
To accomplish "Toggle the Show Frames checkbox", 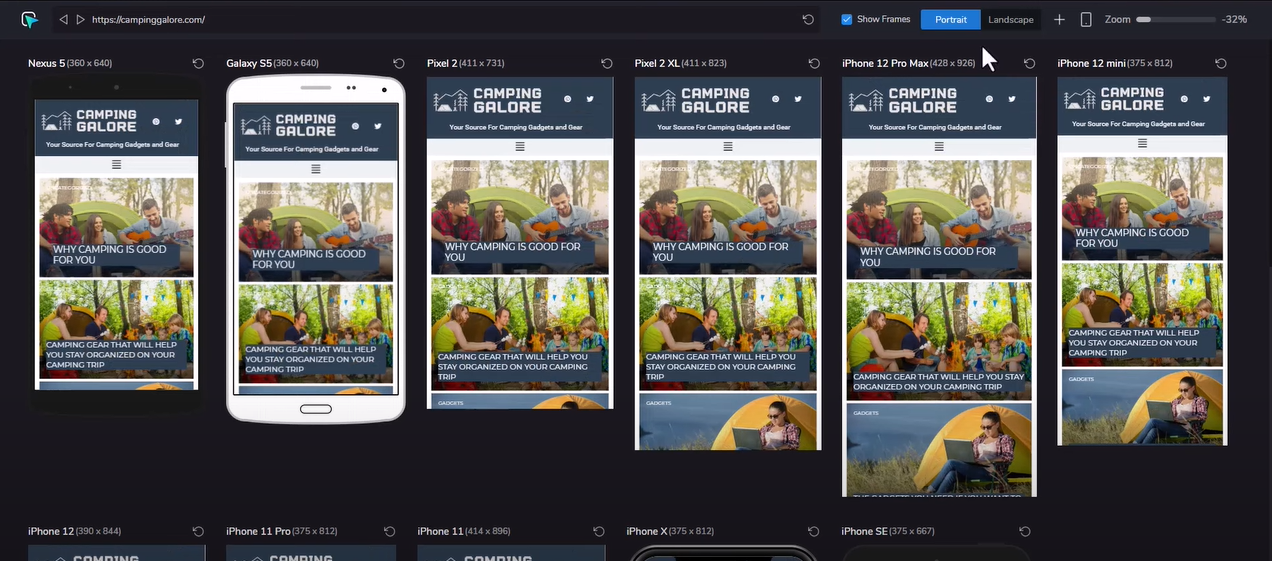I will [x=847, y=19].
